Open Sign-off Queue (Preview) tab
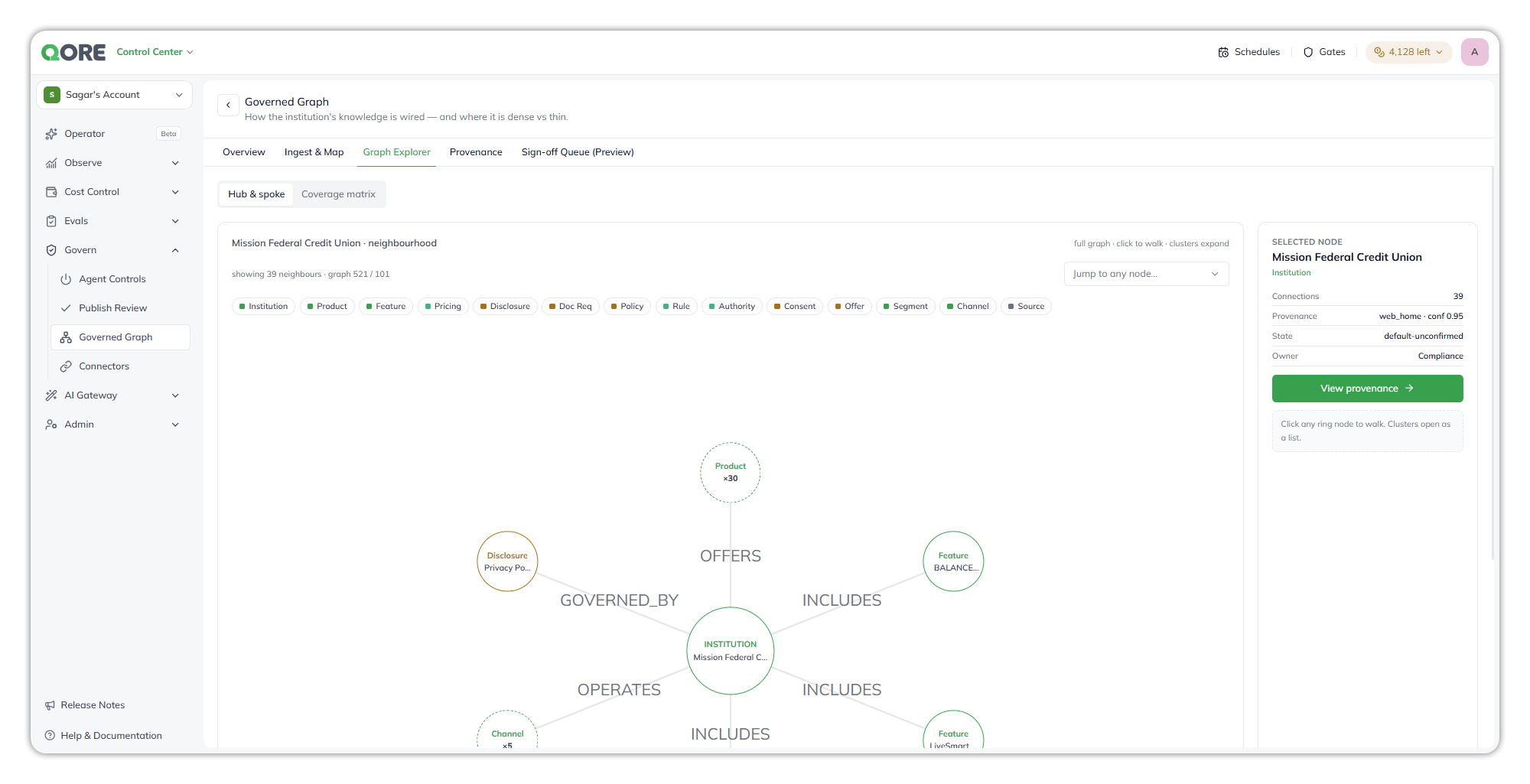Screen dimensions: 1530x784 point(578,152)
